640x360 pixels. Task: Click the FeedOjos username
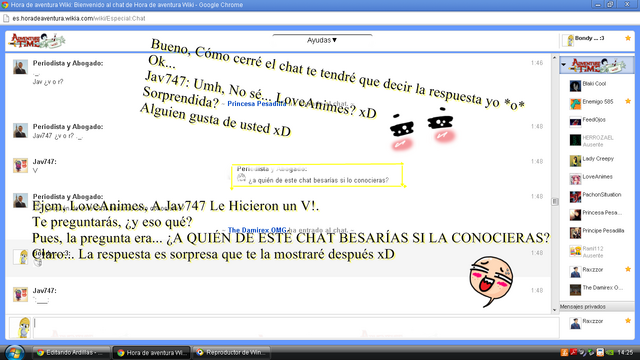point(594,120)
